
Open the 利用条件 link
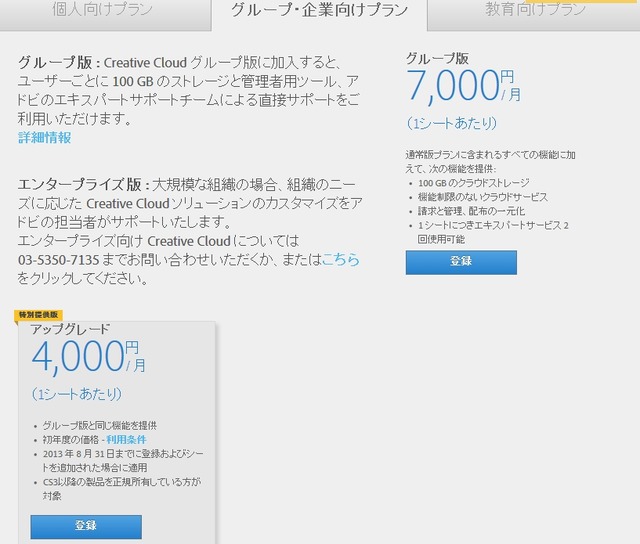pos(126,440)
